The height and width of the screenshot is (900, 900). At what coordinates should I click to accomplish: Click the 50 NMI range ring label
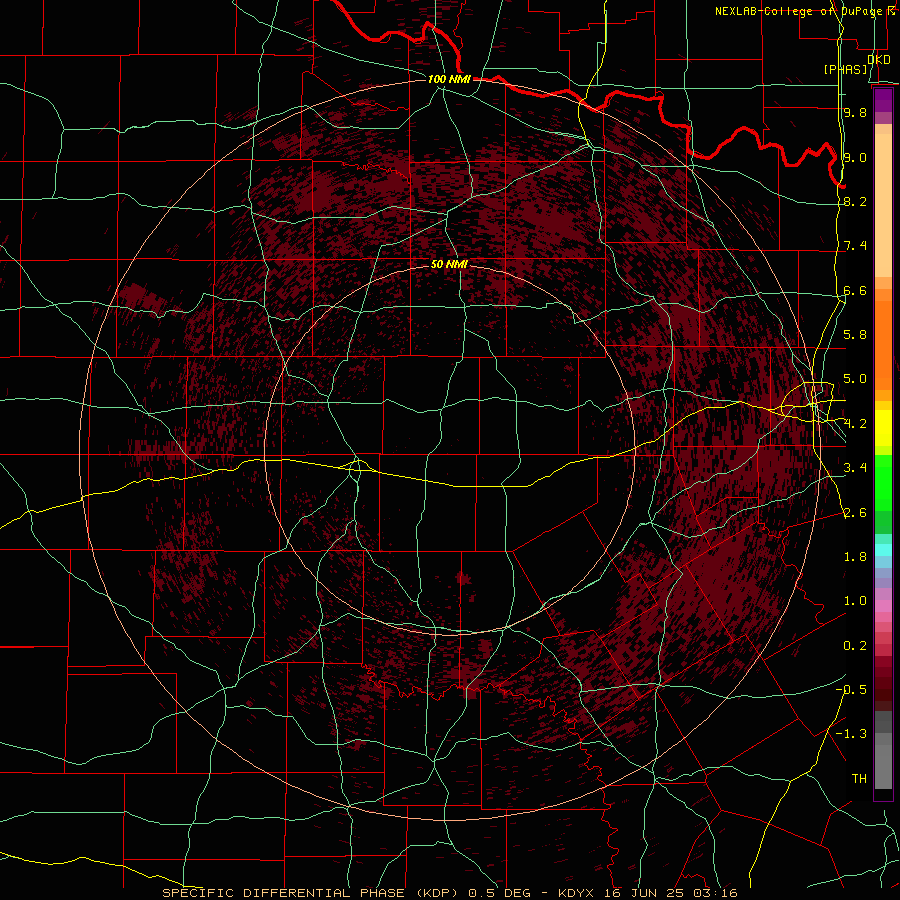(x=449, y=265)
